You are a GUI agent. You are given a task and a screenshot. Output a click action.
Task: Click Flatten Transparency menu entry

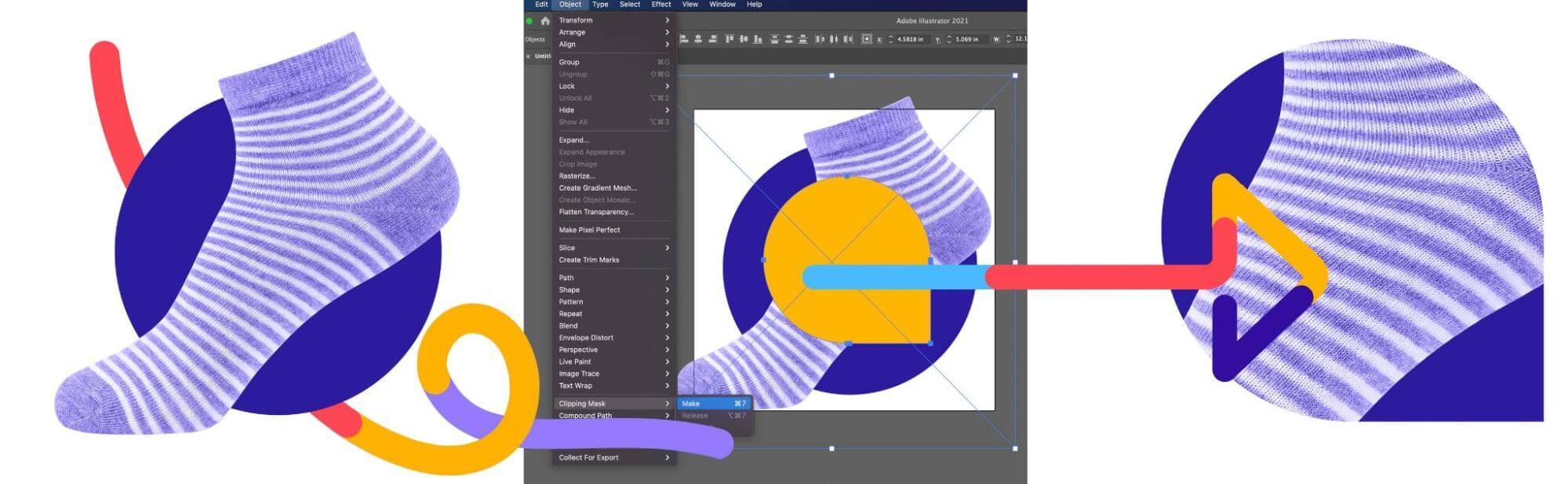(x=596, y=213)
